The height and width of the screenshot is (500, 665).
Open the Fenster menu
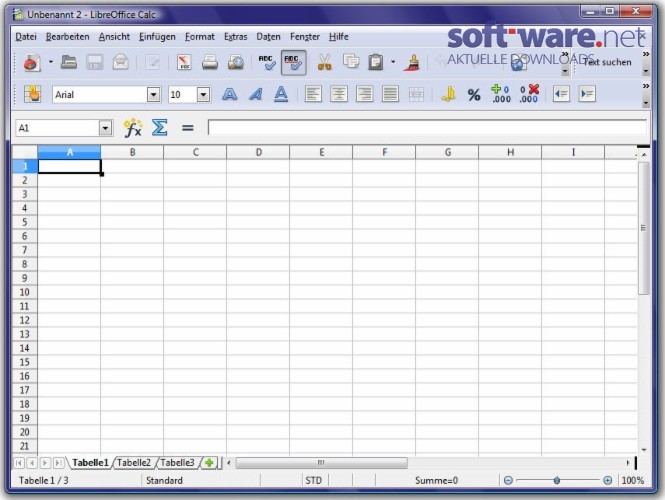(305, 36)
